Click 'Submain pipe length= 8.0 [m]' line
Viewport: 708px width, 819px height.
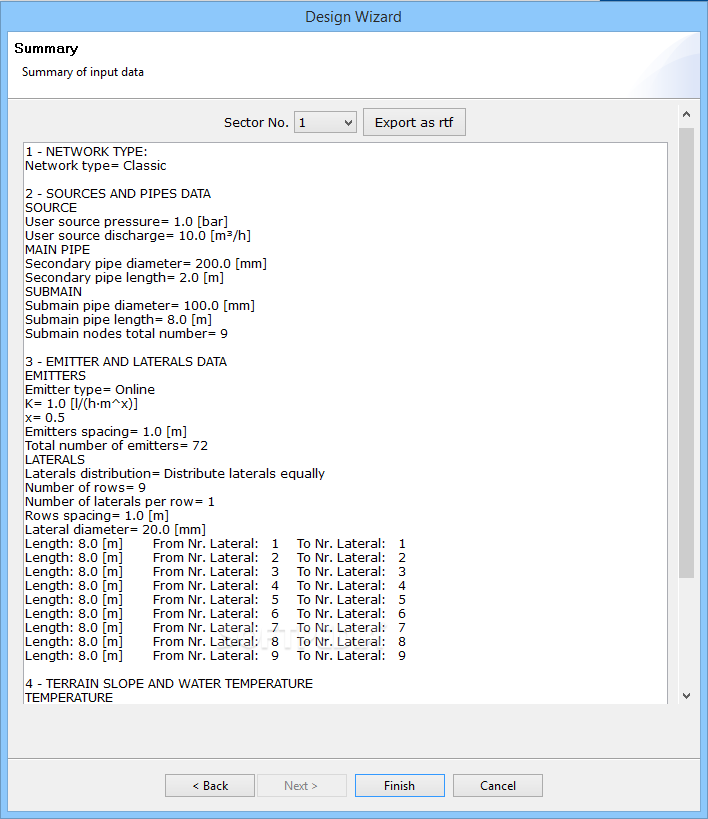(119, 320)
